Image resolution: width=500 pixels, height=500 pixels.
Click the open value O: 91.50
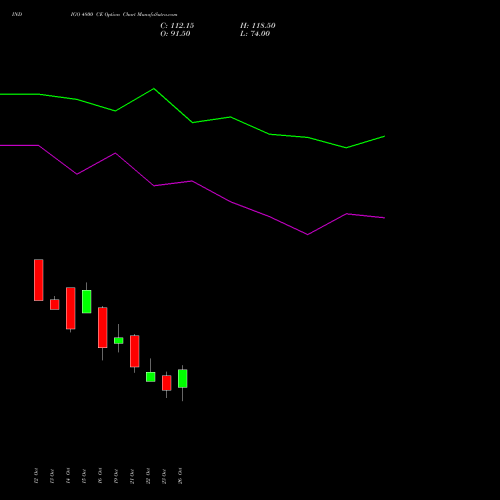(x=175, y=34)
